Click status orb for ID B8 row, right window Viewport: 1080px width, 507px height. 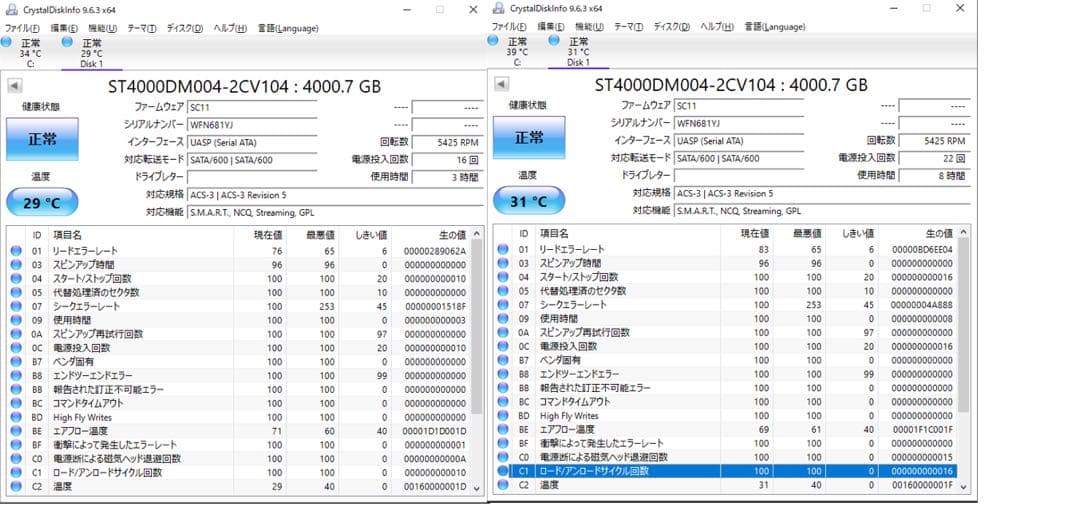click(x=503, y=374)
